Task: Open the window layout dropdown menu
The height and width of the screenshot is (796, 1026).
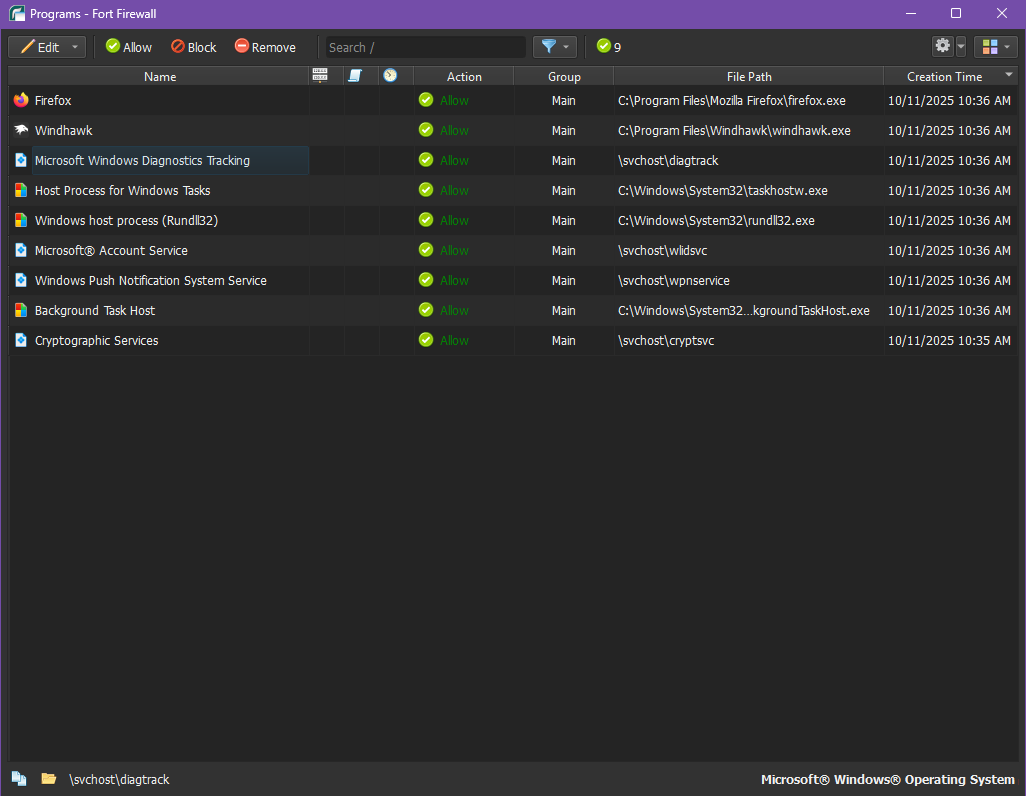Action: click(x=995, y=47)
